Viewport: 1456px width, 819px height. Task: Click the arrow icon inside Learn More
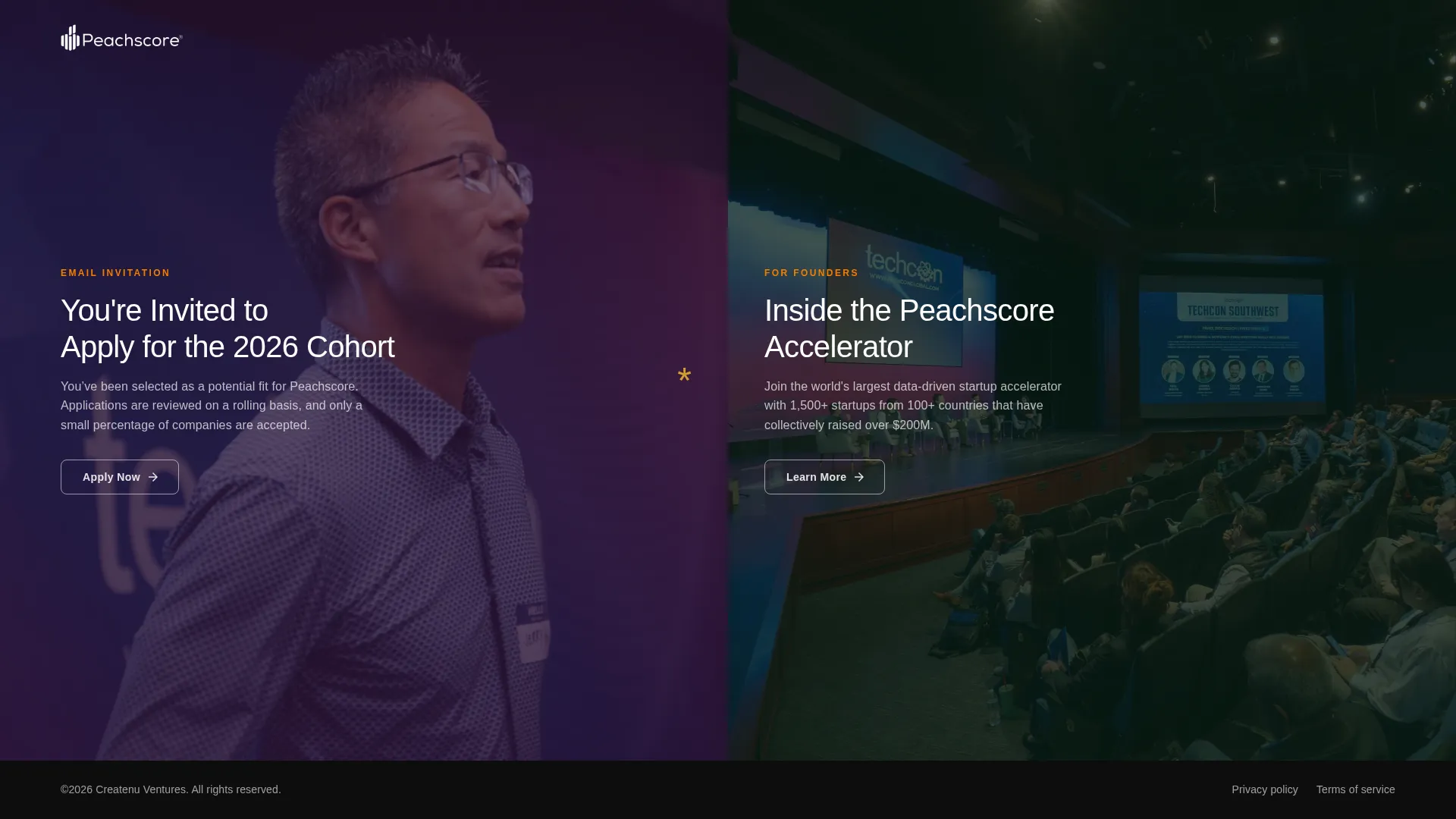point(859,477)
